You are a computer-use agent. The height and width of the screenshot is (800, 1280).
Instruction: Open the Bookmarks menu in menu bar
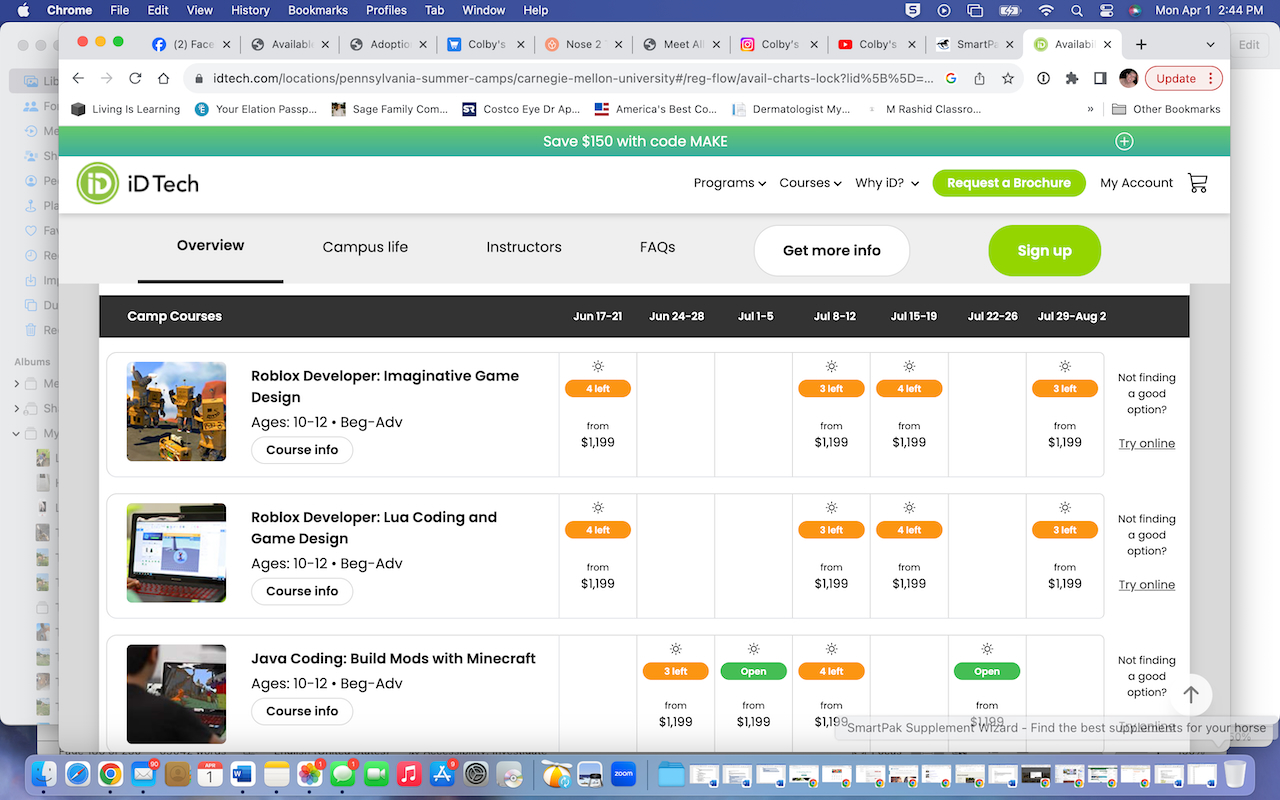point(317,10)
